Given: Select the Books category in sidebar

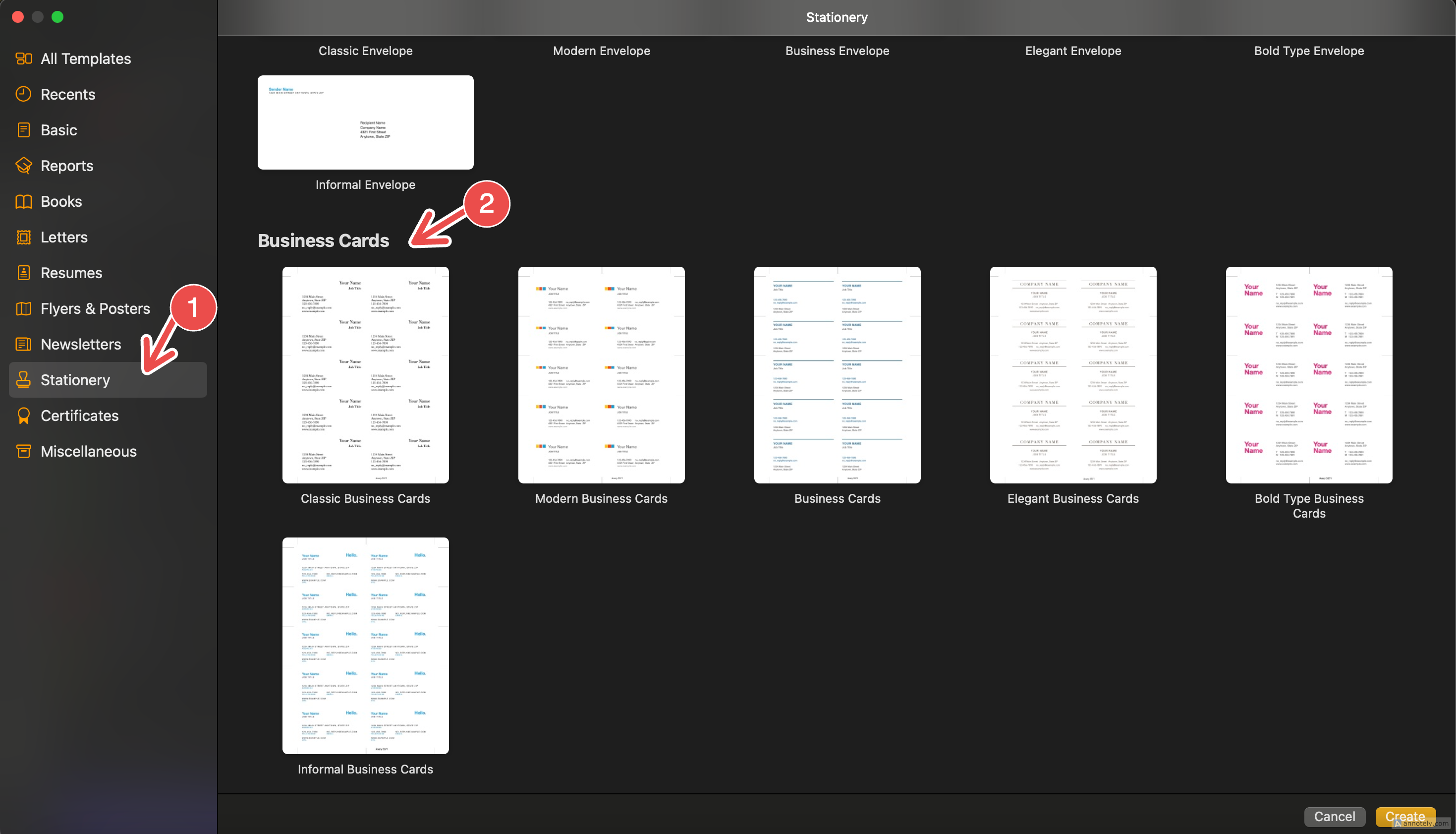Looking at the screenshot, I should tap(60, 201).
